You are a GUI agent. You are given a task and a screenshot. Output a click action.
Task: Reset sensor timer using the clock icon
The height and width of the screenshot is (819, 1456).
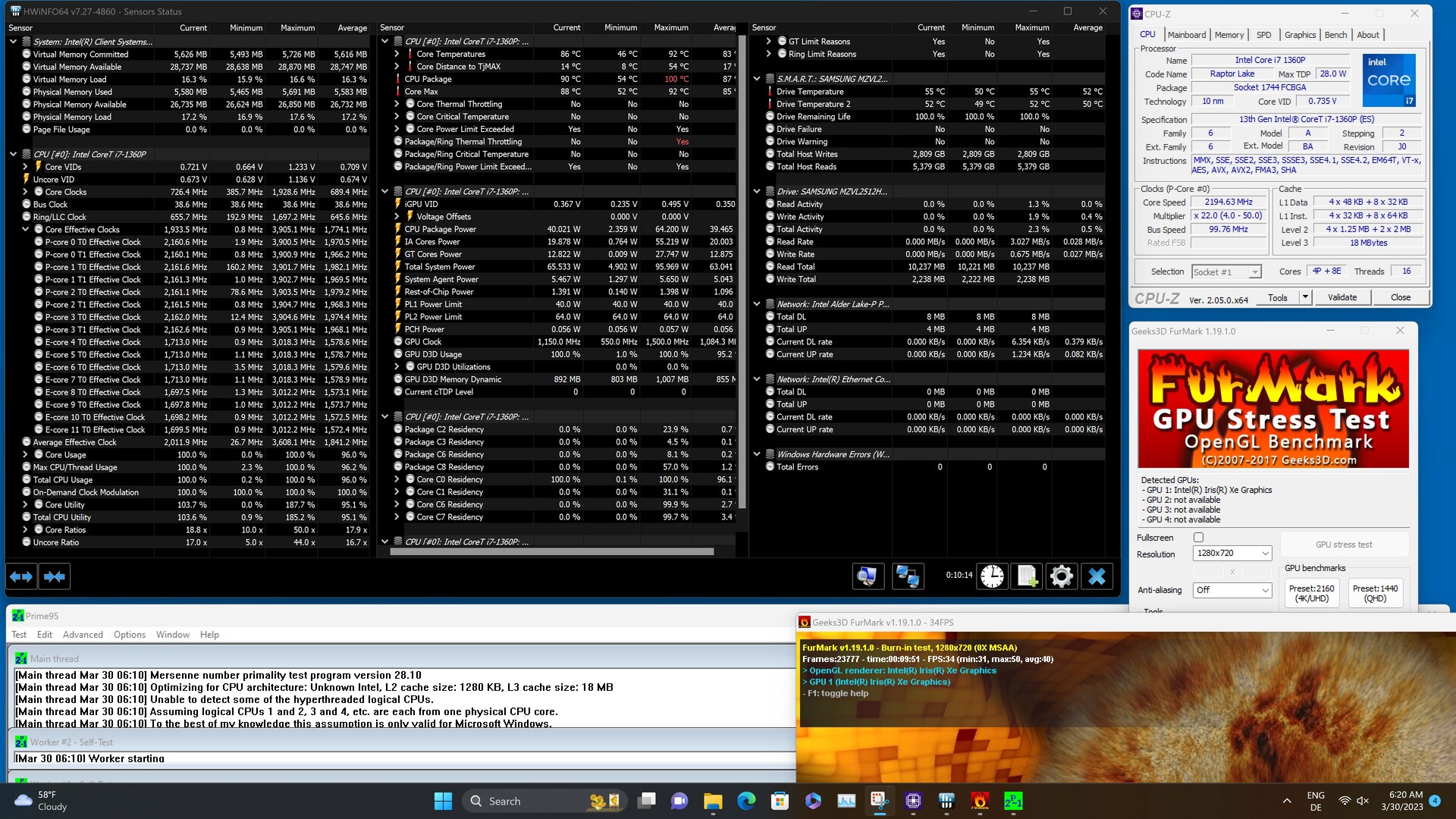coord(992,577)
